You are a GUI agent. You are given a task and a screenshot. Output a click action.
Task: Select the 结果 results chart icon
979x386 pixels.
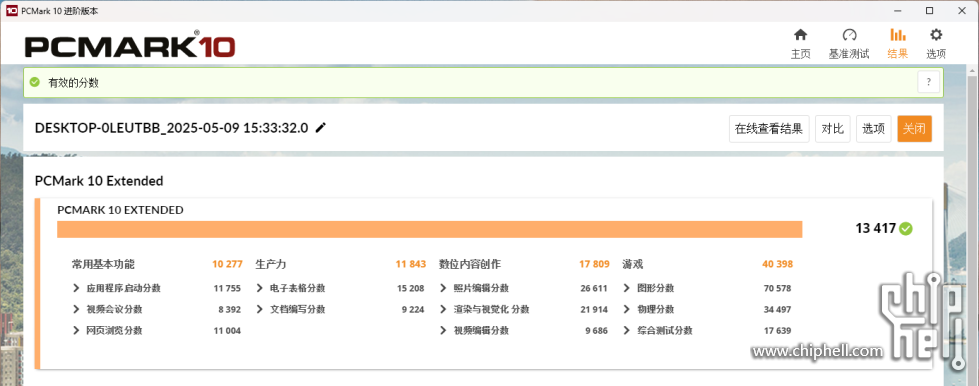point(898,35)
